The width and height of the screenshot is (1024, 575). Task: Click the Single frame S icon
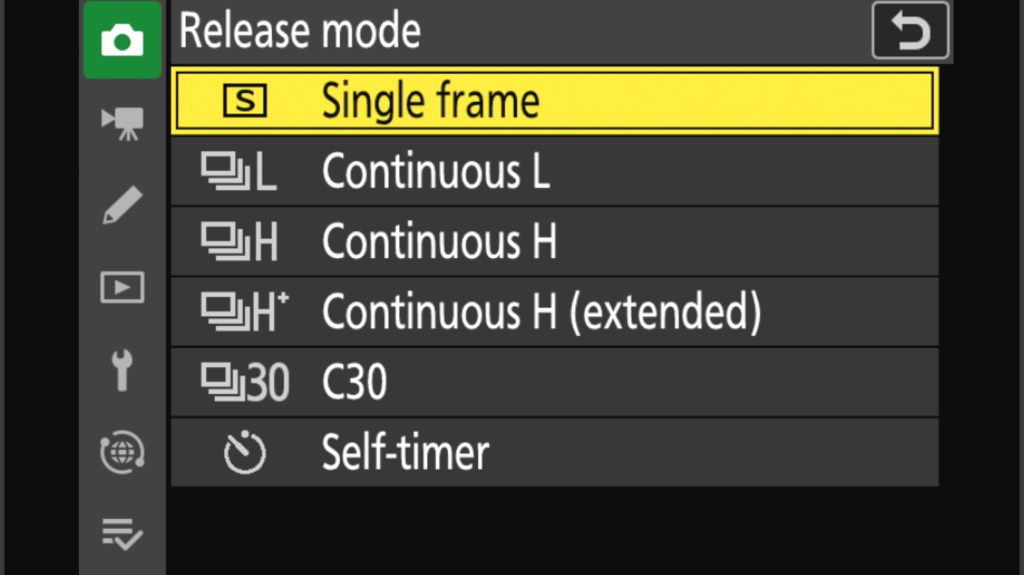click(x=244, y=101)
